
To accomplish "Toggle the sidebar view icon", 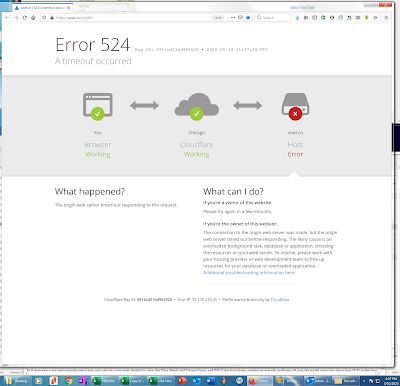I will 314,18.
